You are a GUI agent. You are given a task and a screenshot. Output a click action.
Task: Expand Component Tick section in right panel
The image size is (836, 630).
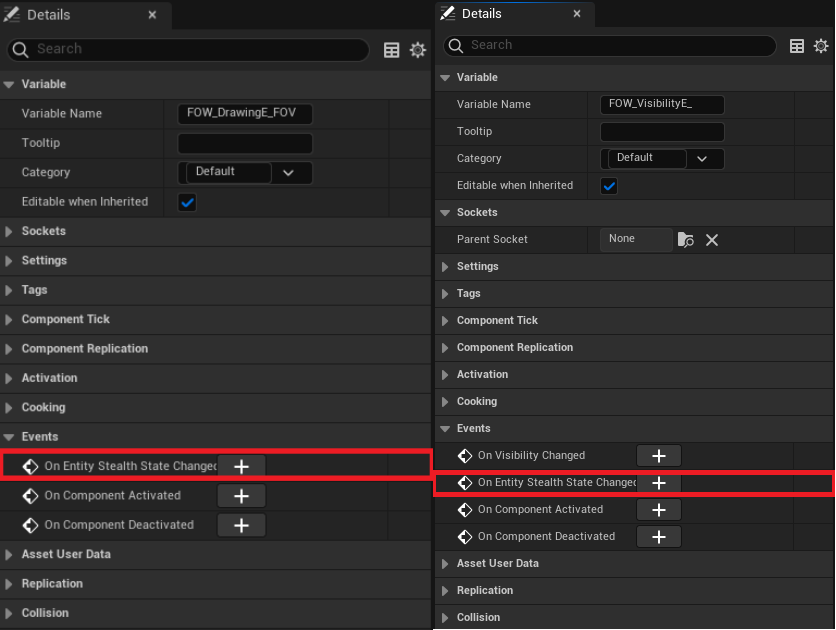pos(445,320)
